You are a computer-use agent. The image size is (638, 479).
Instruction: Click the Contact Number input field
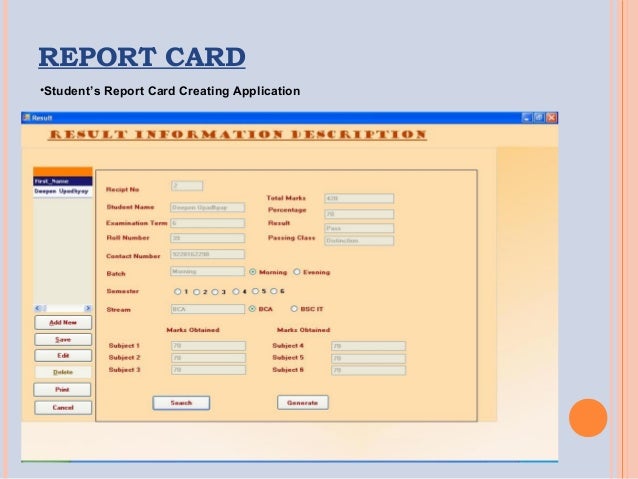[x=208, y=254]
